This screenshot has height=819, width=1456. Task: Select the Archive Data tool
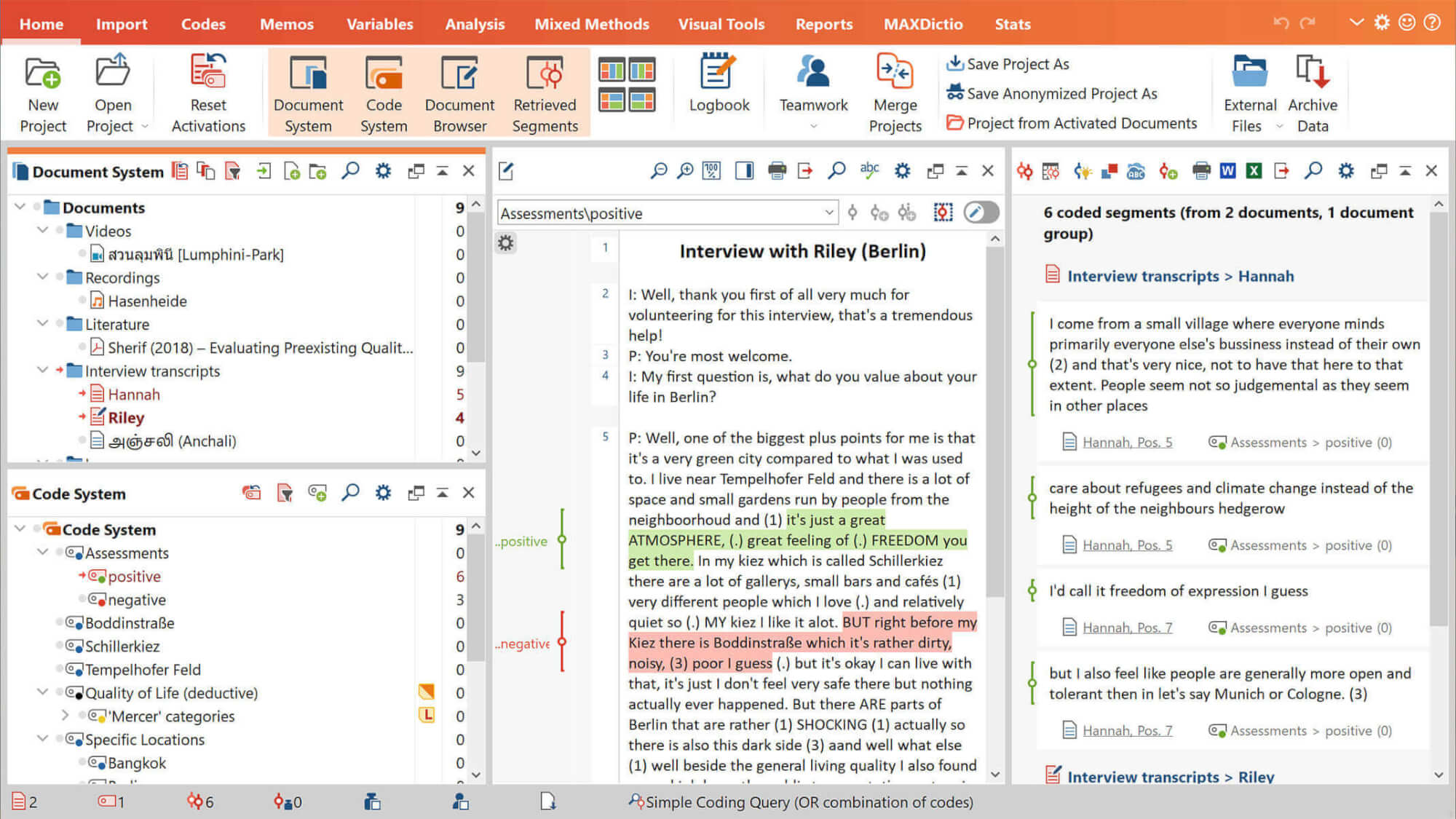point(1315,90)
